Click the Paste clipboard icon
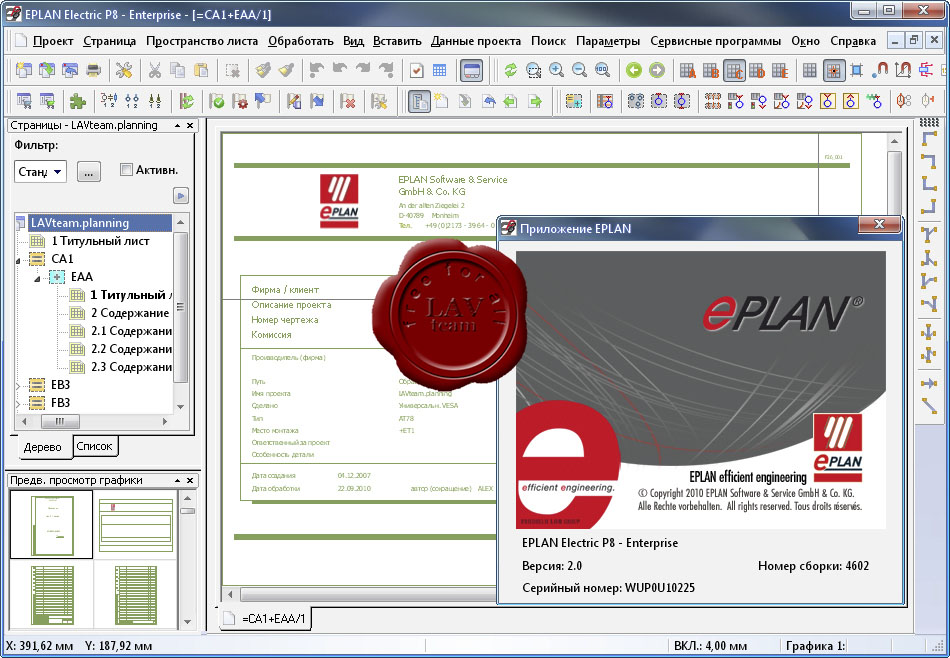The width and height of the screenshot is (950, 658). pyautogui.click(x=201, y=70)
